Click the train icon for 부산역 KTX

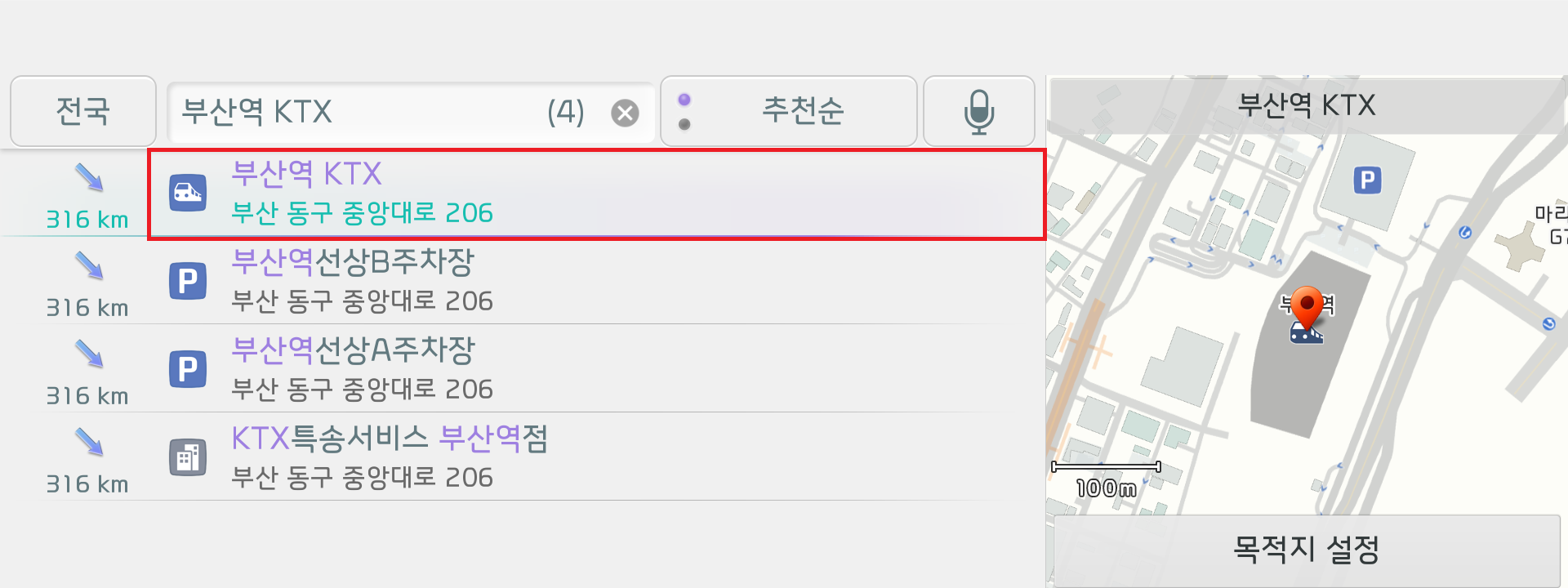[x=188, y=193]
